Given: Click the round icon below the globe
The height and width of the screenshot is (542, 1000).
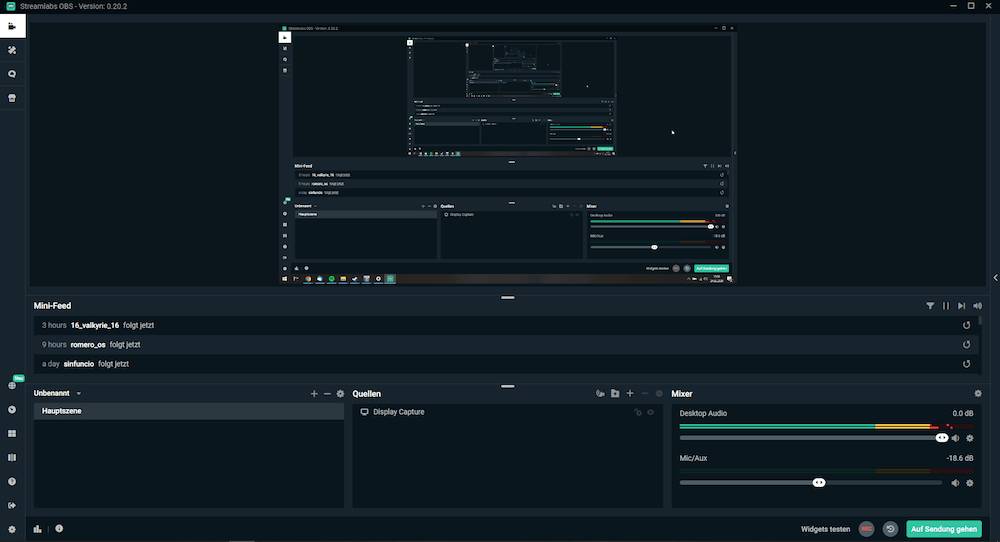Looking at the screenshot, I should (12, 409).
